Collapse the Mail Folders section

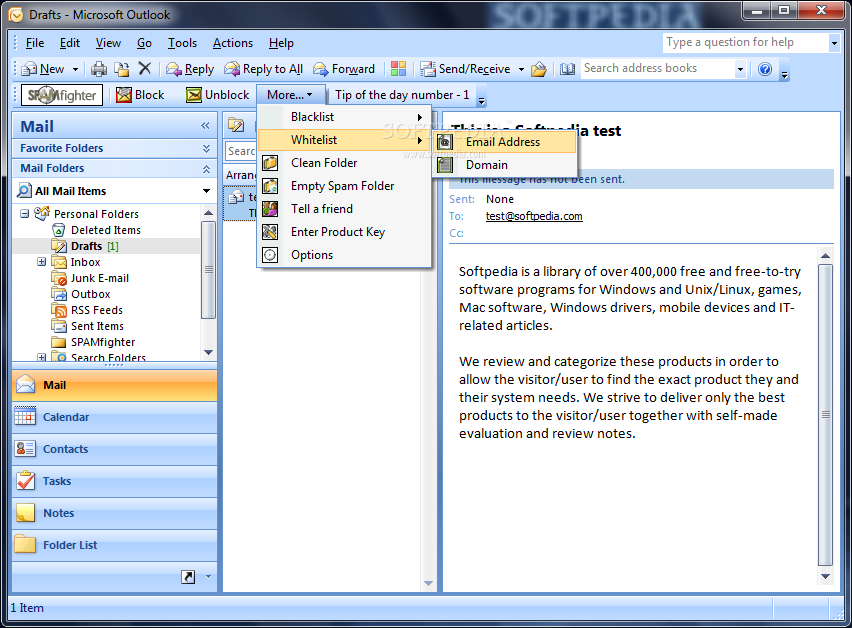(x=206, y=169)
